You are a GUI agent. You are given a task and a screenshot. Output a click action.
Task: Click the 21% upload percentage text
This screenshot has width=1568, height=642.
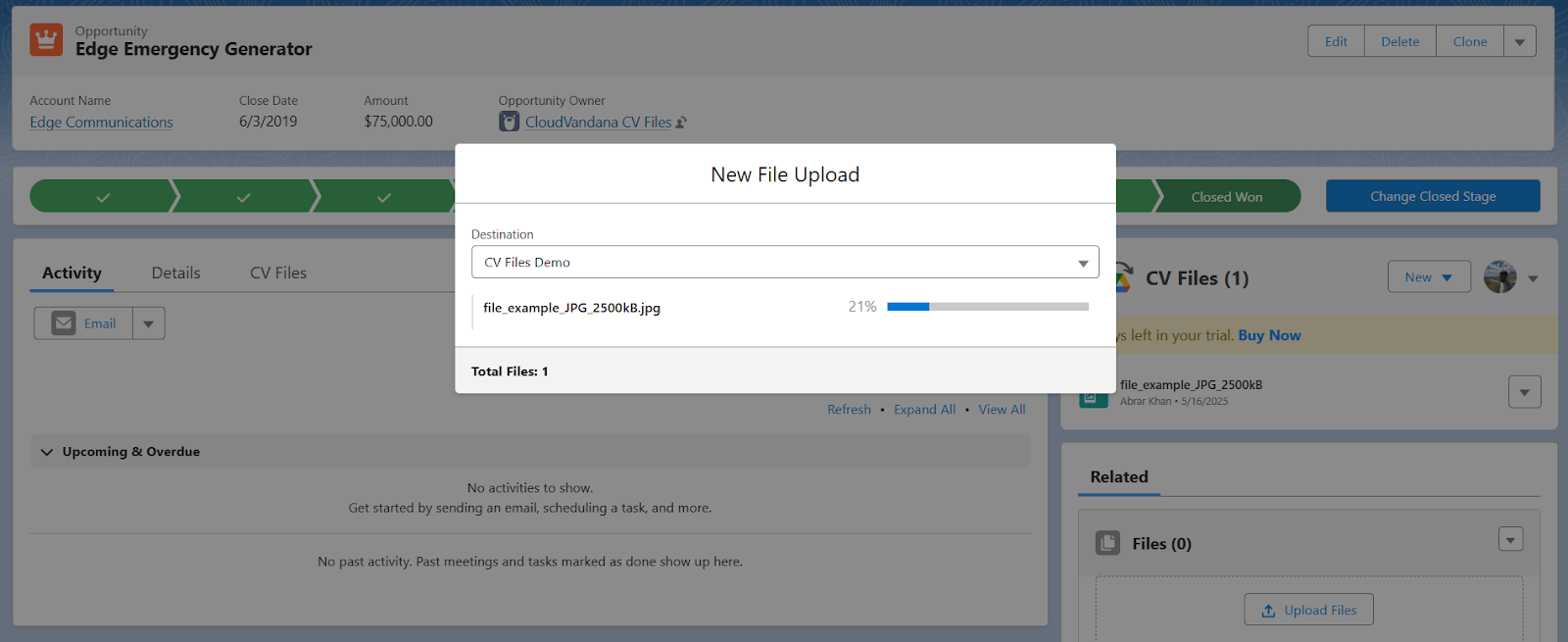862,307
